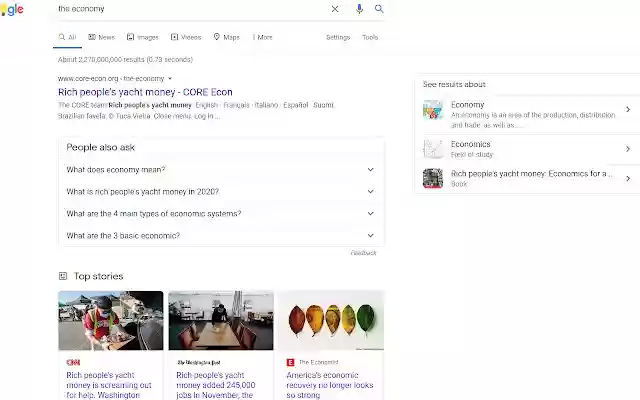Expand 'What is rich people's yacht money in 2020?'
The height and width of the screenshot is (400, 640).
coord(221,191)
